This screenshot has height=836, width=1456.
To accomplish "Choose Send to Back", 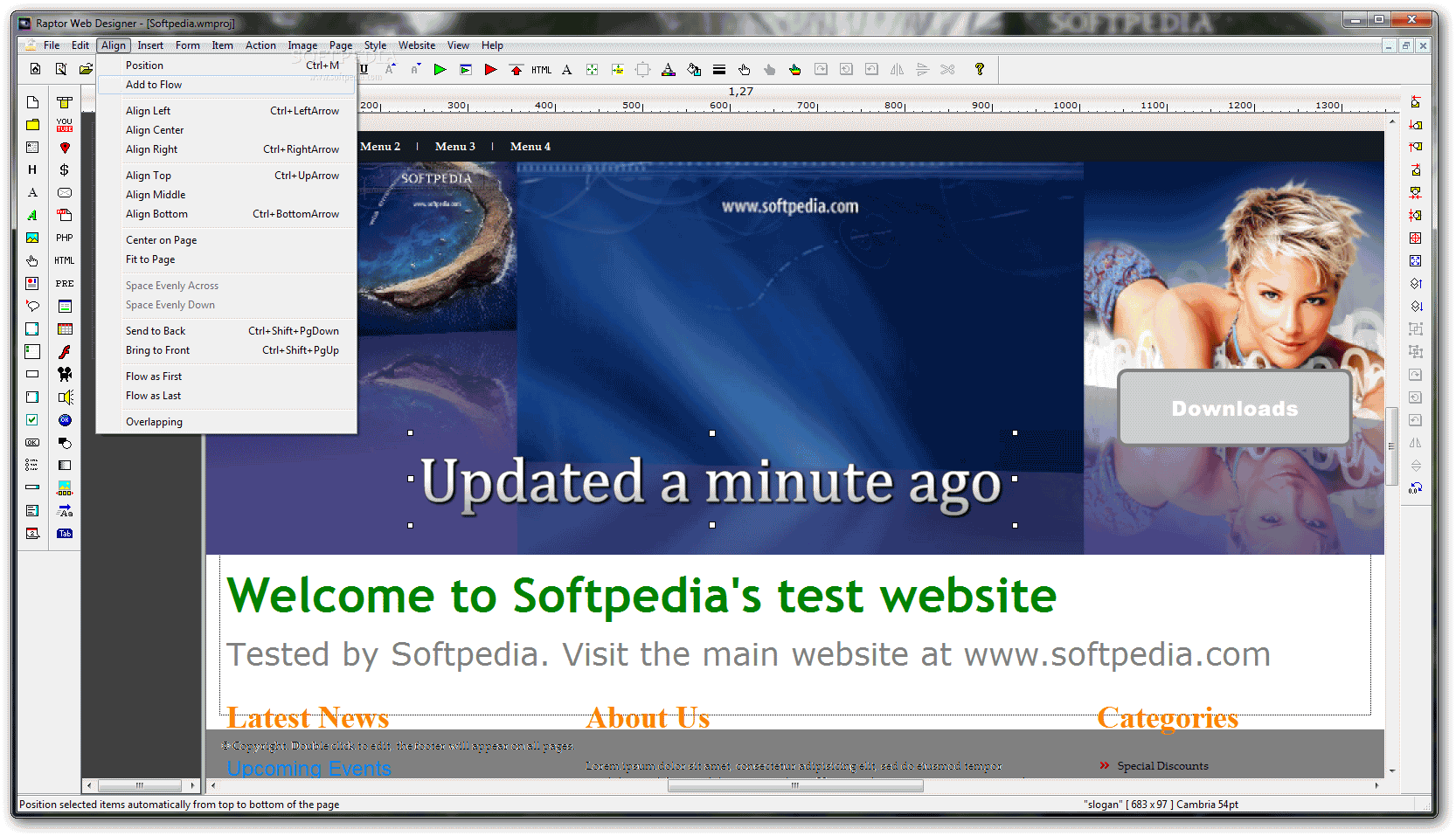I will coord(227,331).
